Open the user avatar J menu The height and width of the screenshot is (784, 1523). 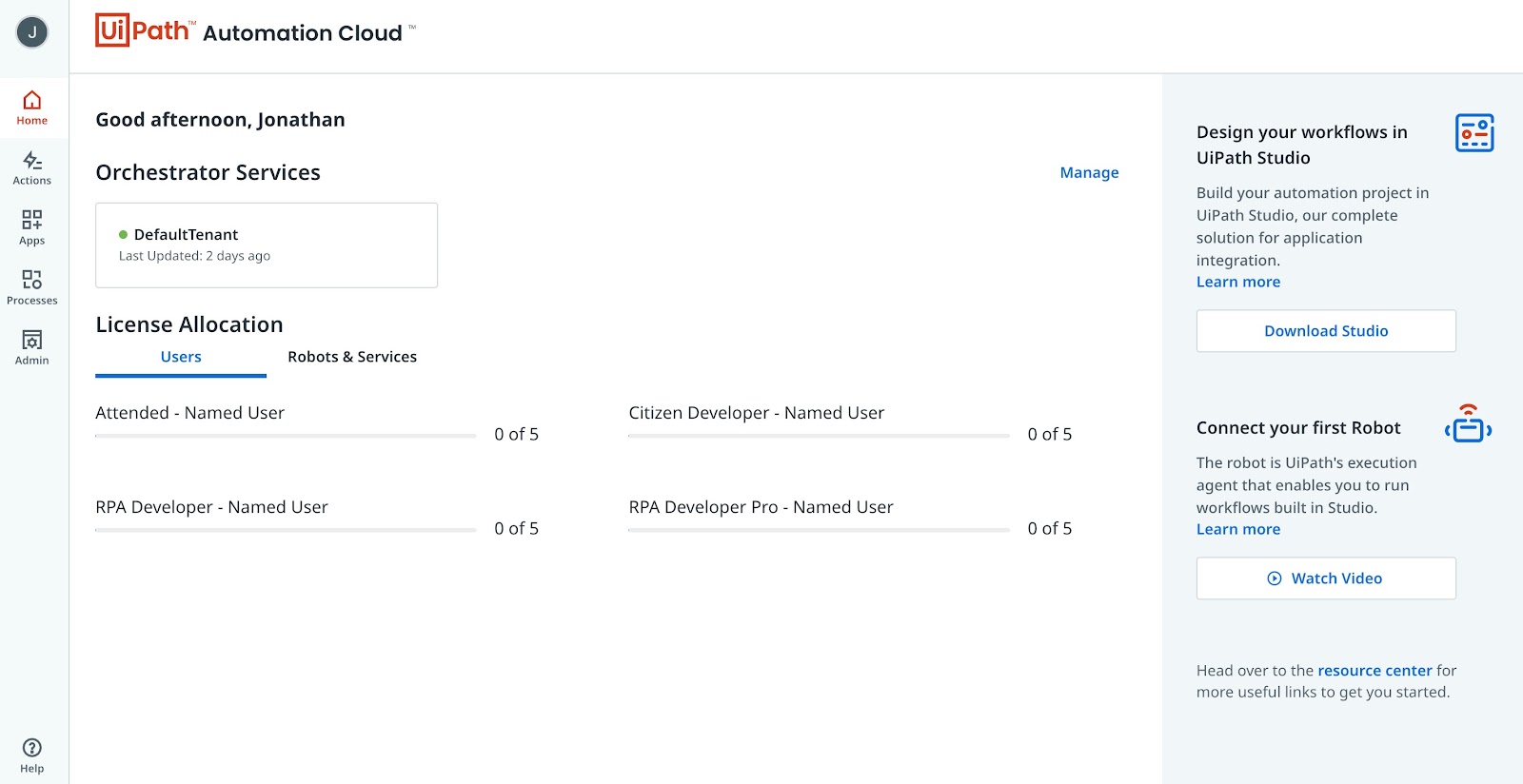32,32
